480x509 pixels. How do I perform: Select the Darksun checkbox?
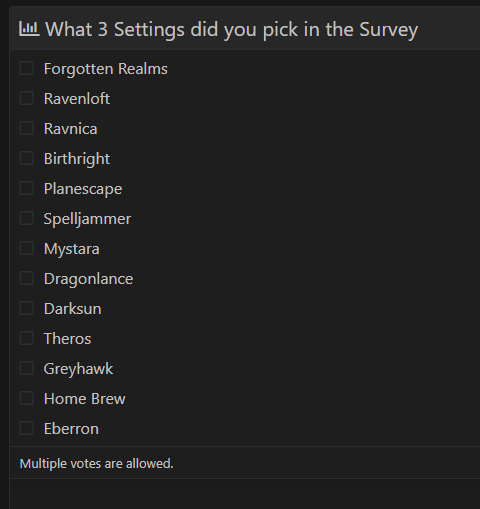(x=27, y=308)
